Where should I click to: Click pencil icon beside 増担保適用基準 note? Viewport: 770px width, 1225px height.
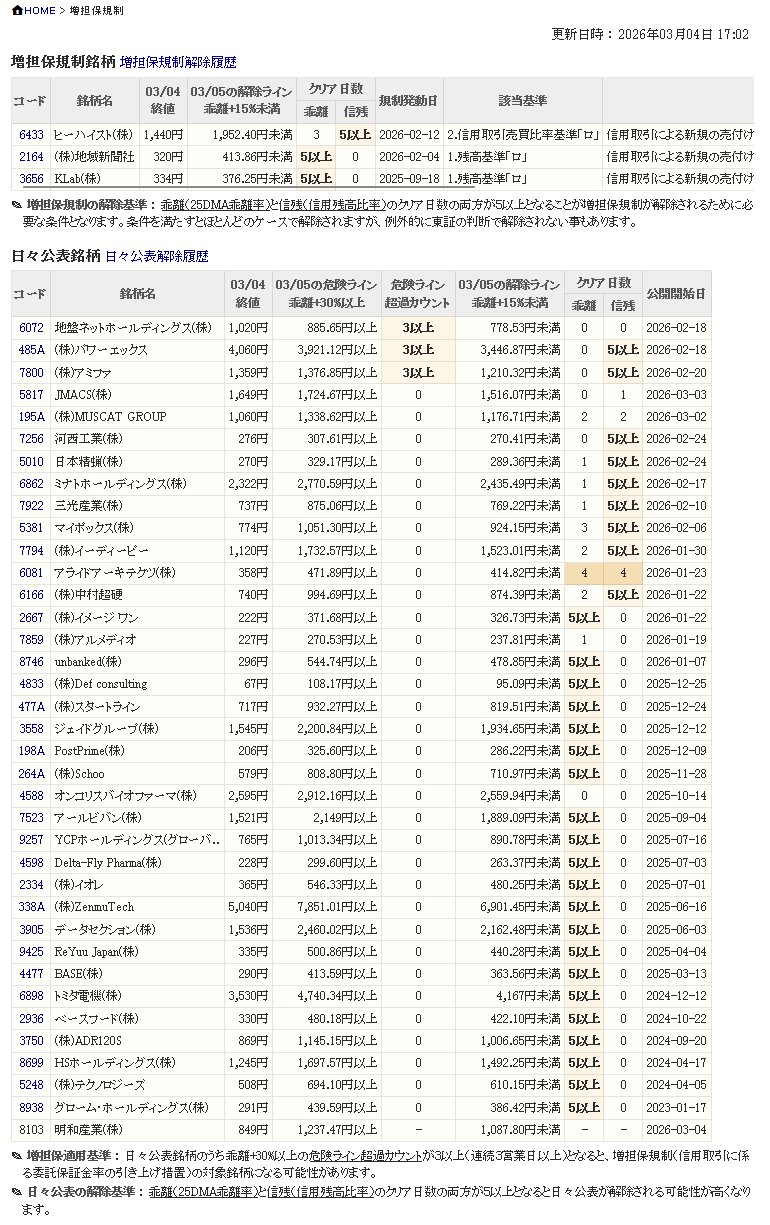tap(17, 1156)
